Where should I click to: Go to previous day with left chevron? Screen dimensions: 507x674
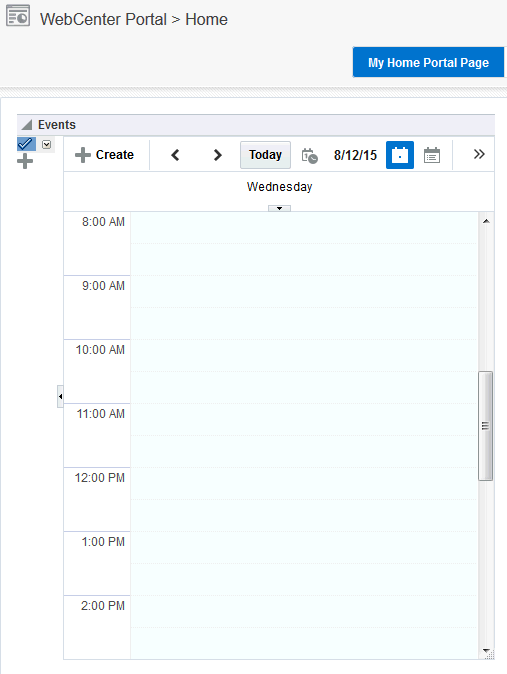pos(175,155)
